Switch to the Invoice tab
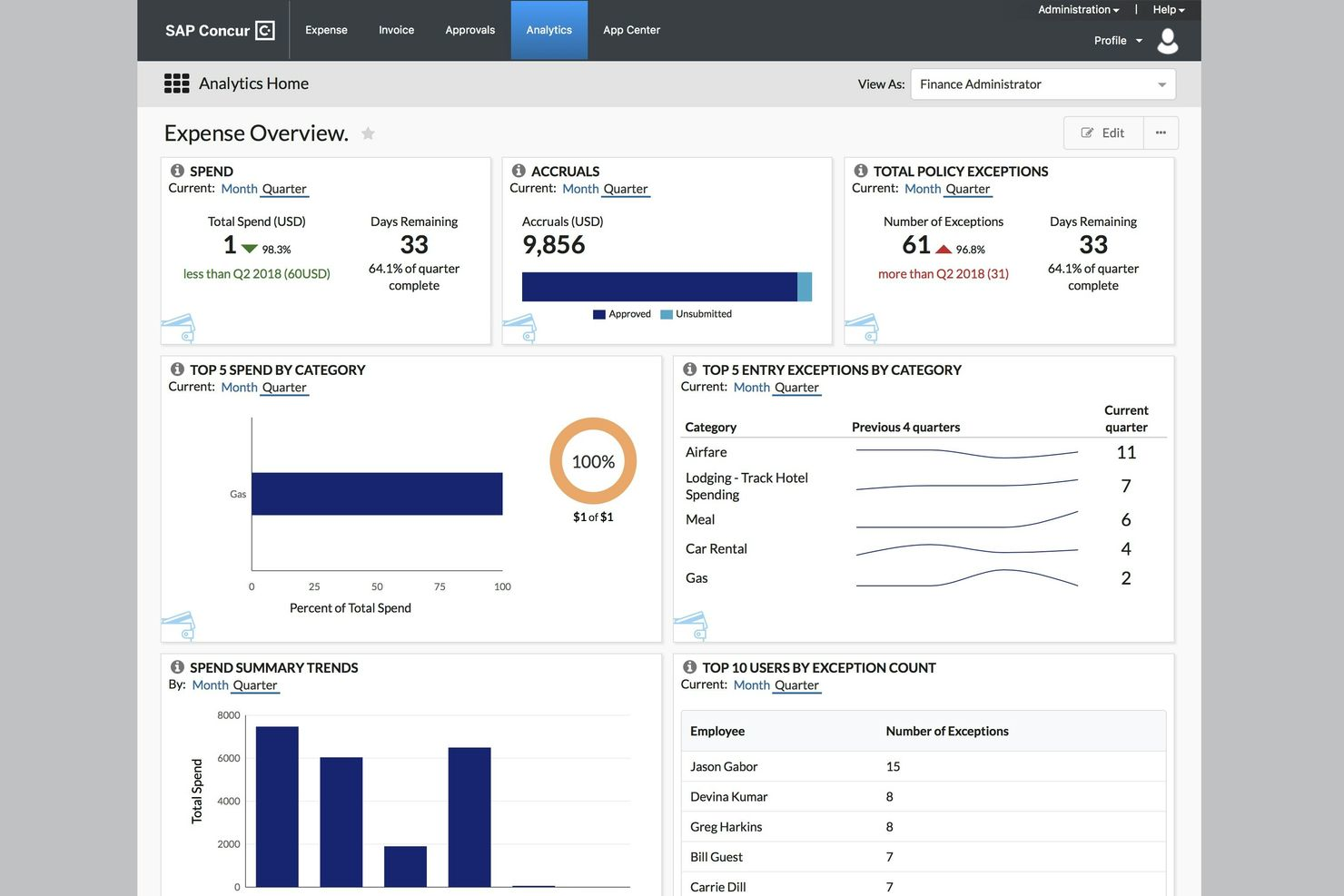 396,29
